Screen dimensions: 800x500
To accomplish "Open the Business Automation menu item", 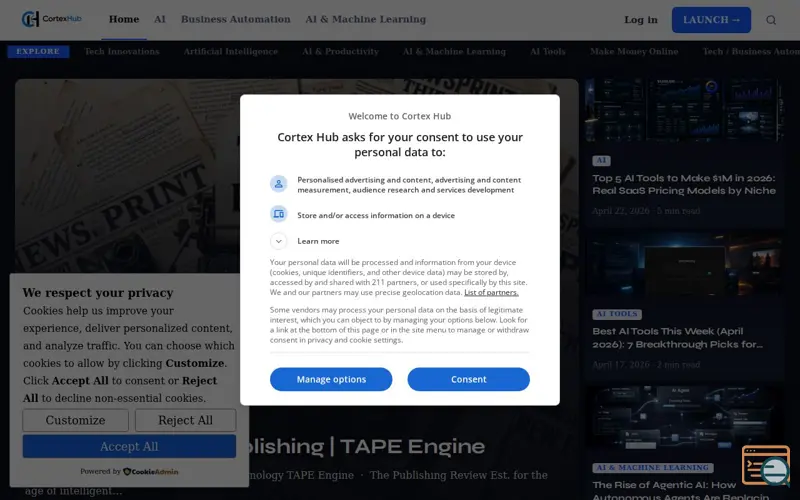I will 236,19.
